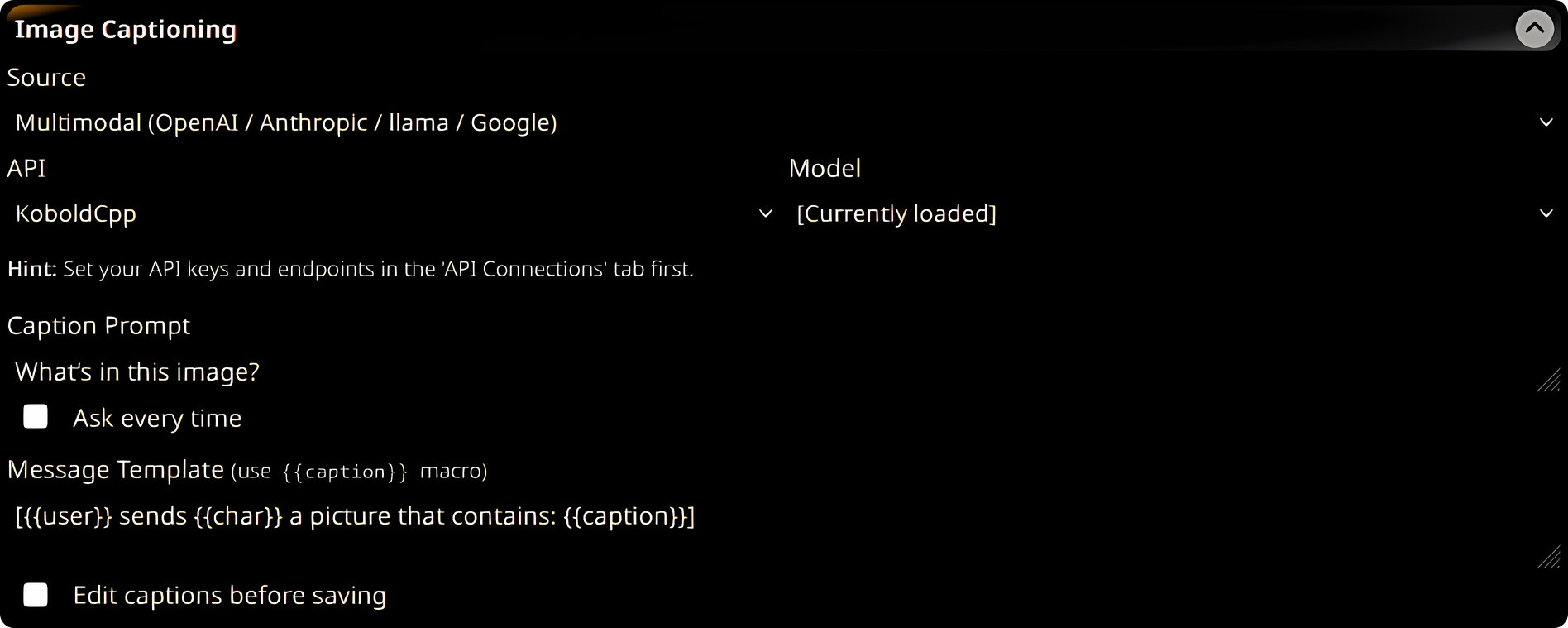1568x628 pixels.
Task: Click the Message Template resize handle
Action: click(1549, 558)
